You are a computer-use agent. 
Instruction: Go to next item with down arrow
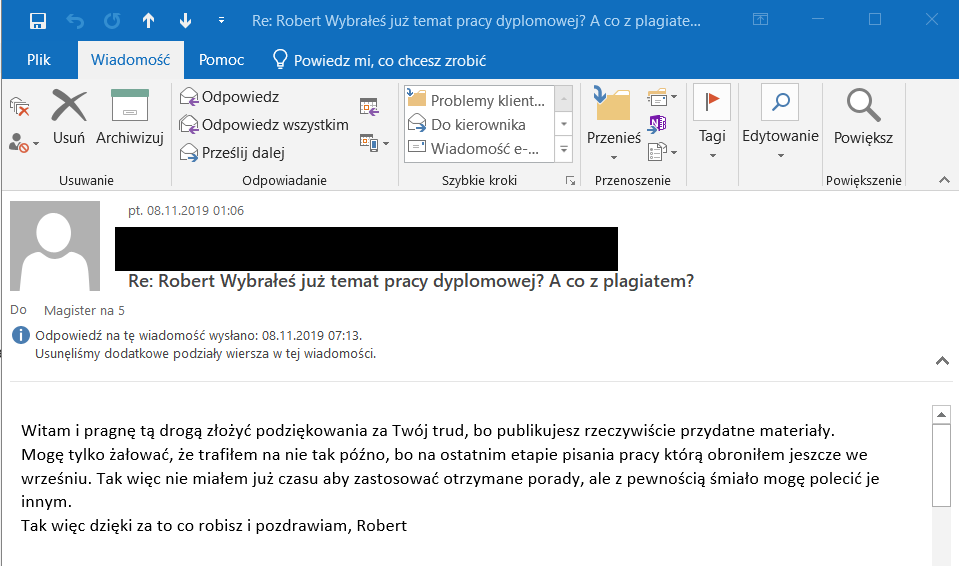point(184,20)
